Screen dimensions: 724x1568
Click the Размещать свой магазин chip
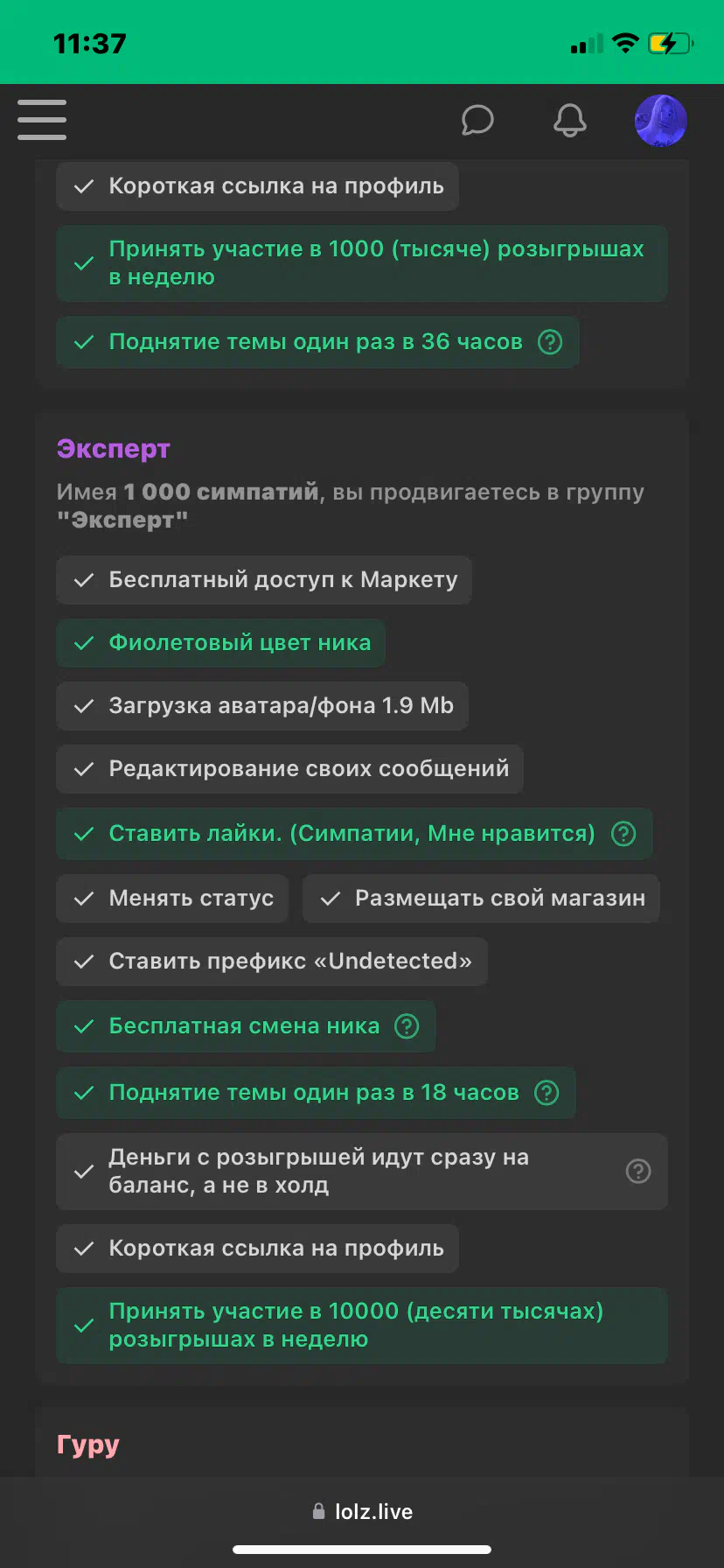click(x=482, y=899)
